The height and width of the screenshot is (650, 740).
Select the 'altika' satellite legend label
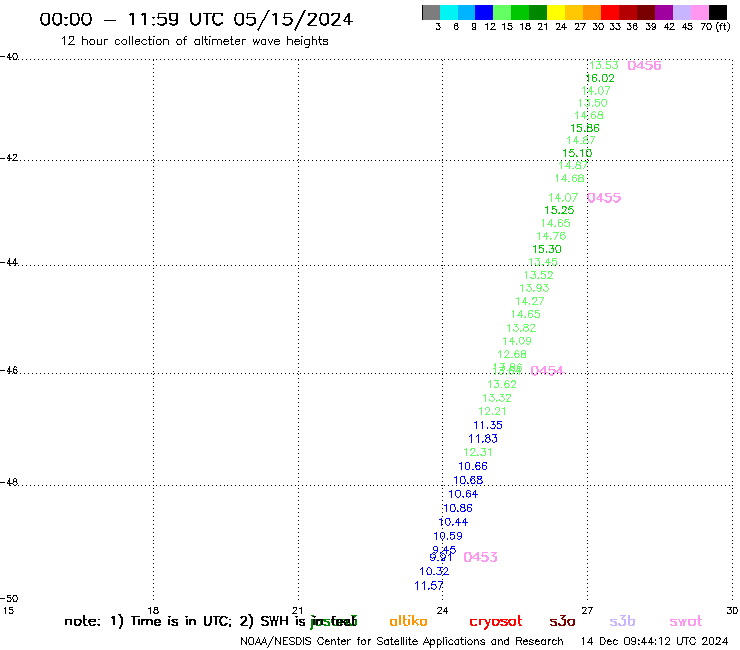[x=408, y=621]
